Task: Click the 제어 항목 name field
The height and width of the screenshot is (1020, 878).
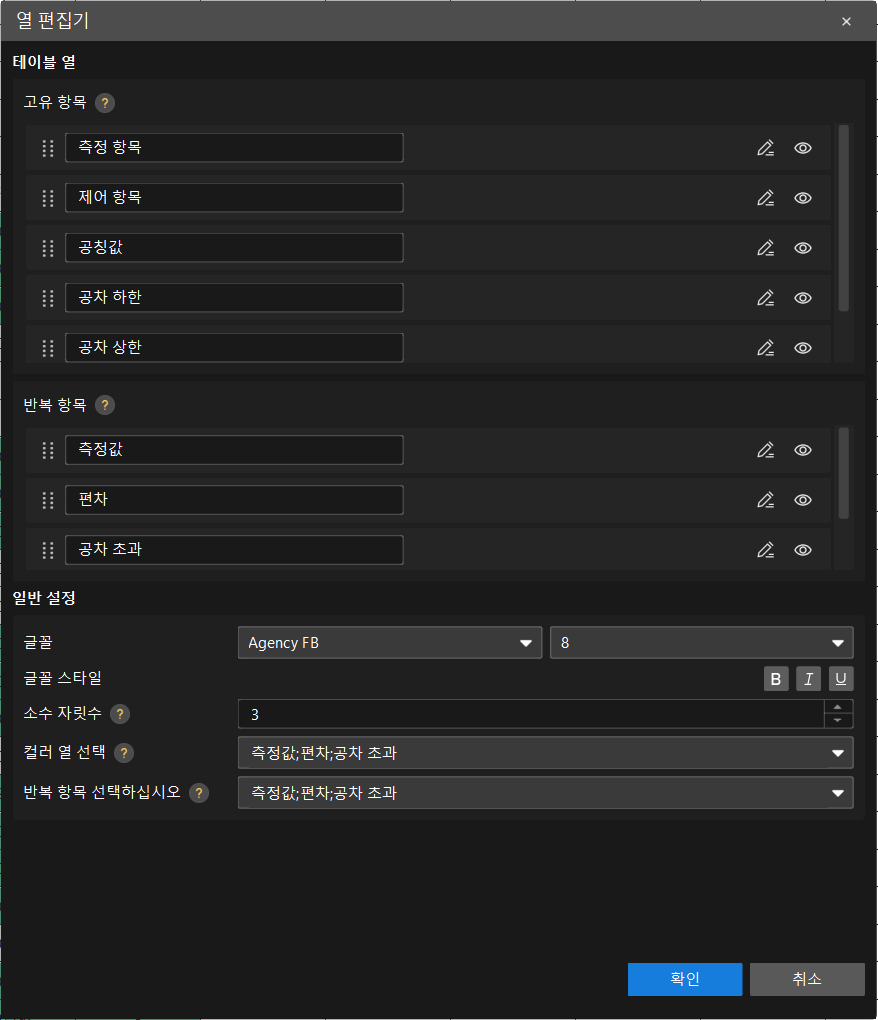Action: (x=234, y=198)
